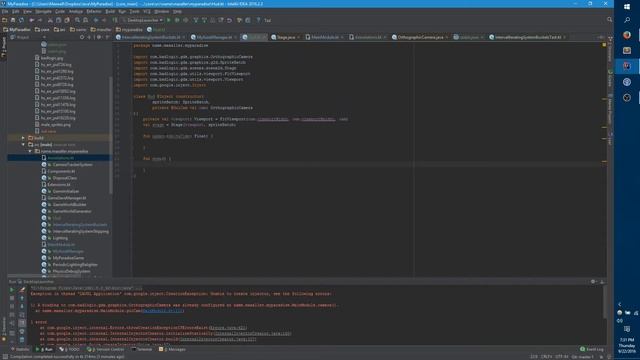Expand the build folder in tree
Screen dimensions: 640x360
click(x=23, y=138)
